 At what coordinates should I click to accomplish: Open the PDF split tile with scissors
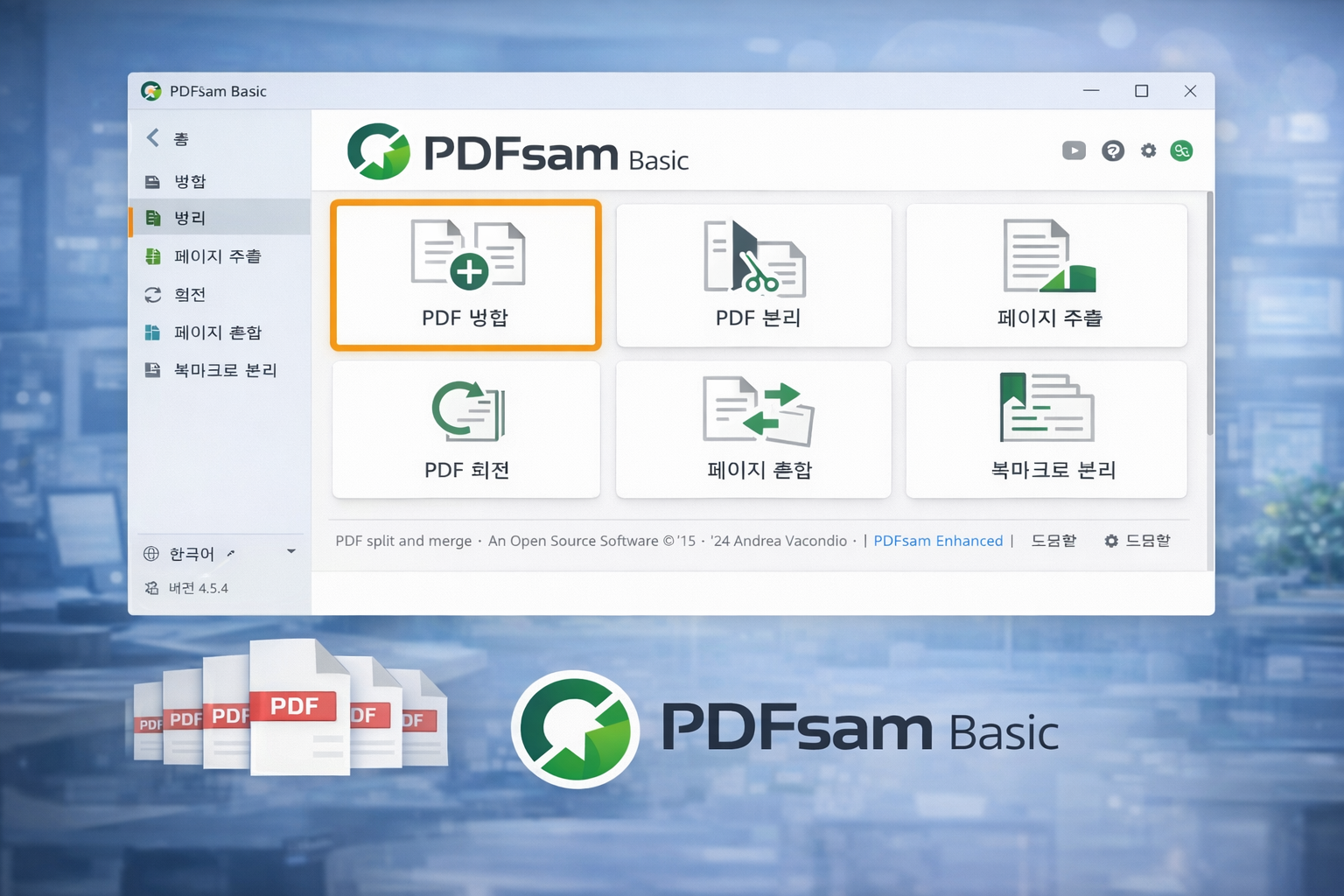tap(753, 275)
